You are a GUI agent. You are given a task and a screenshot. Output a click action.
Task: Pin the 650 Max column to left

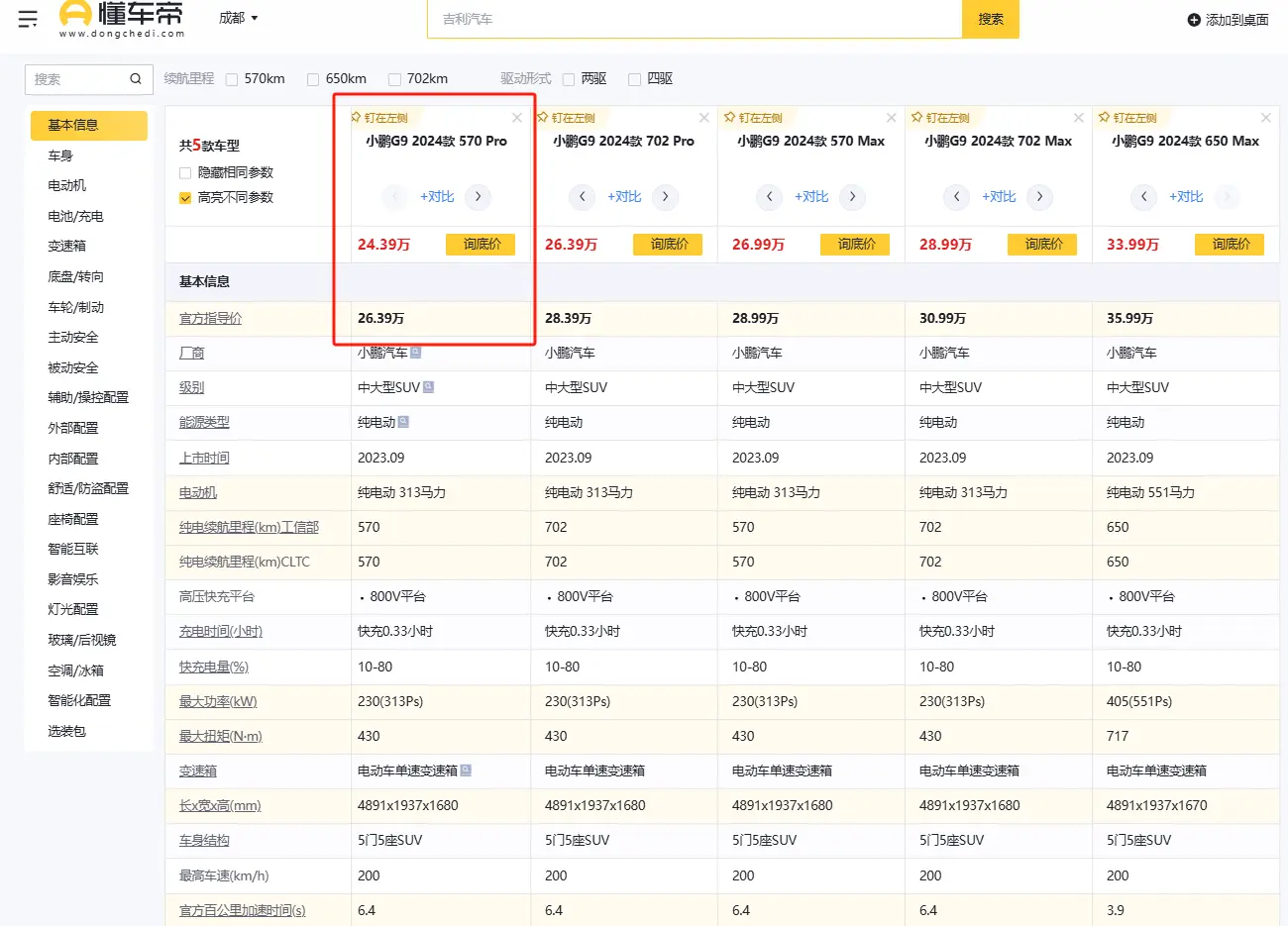tap(1128, 118)
